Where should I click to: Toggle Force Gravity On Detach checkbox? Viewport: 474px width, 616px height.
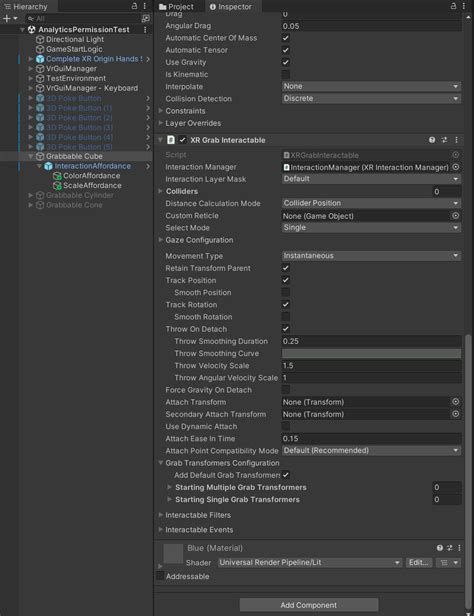pyautogui.click(x=285, y=389)
